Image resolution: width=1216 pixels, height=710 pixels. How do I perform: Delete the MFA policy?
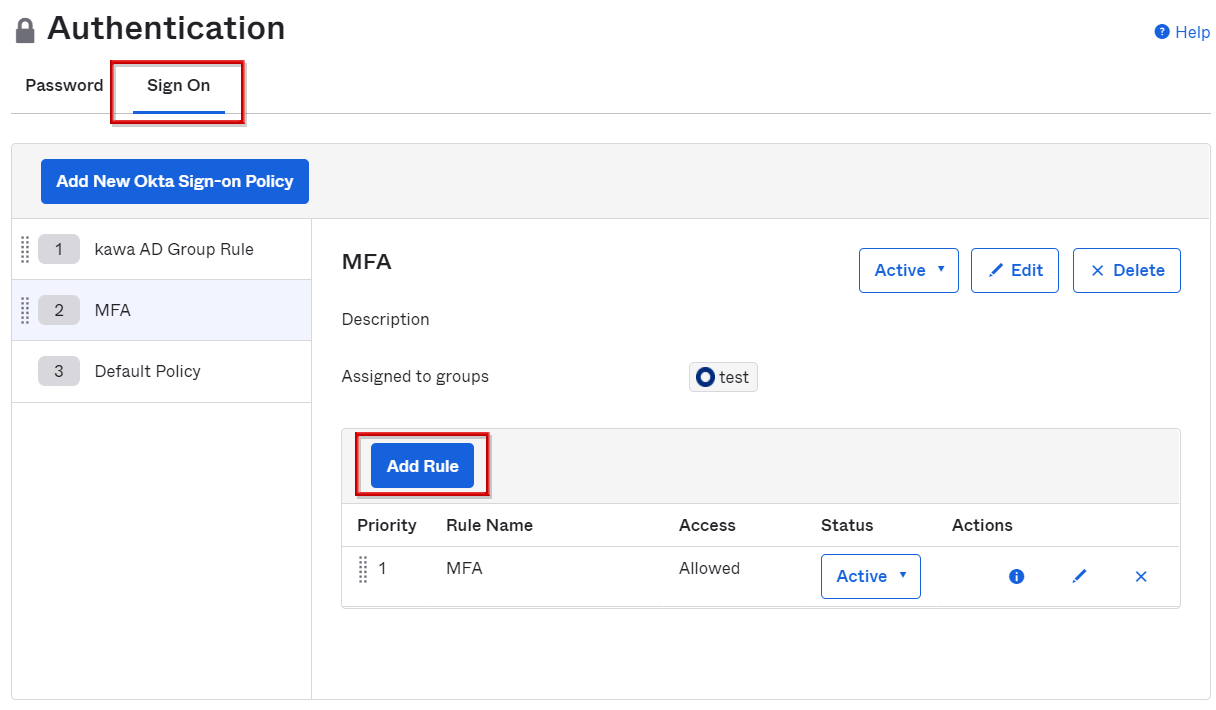[1126, 270]
